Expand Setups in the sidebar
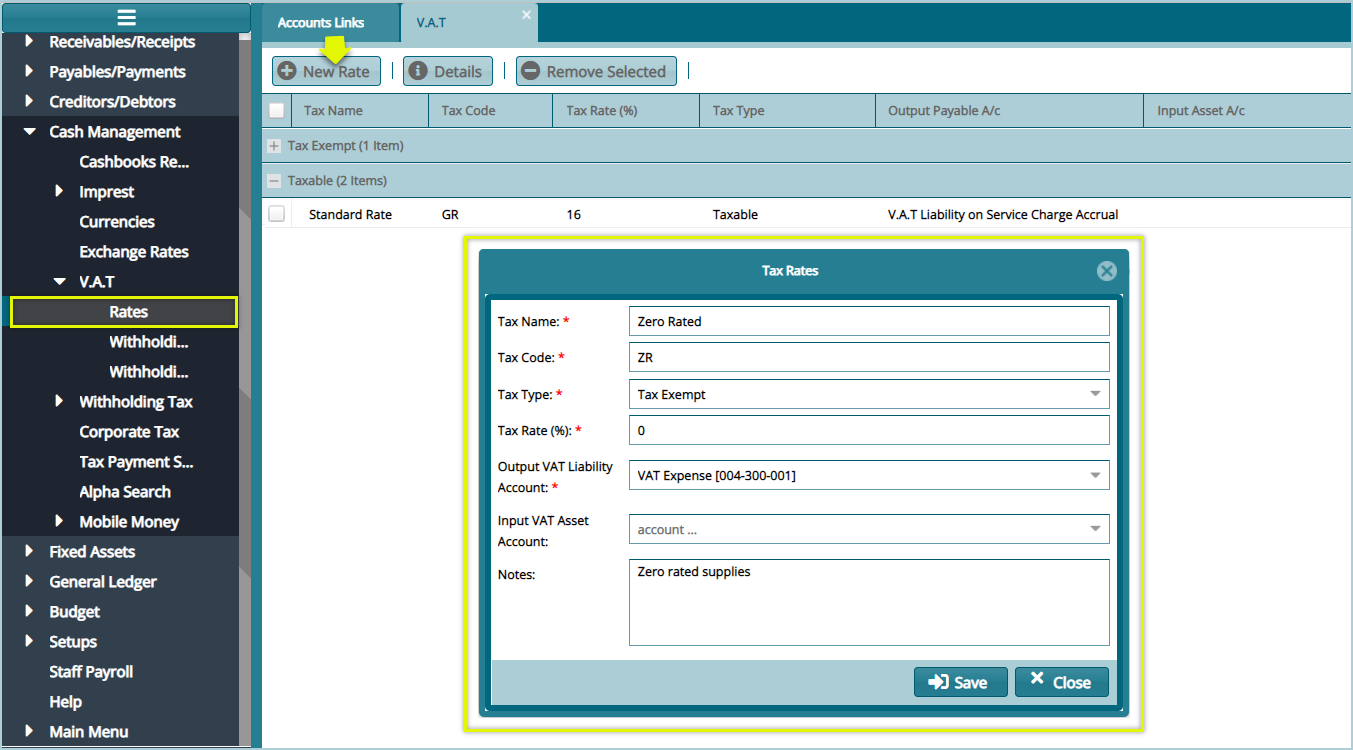The height and width of the screenshot is (750, 1353). pyautogui.click(x=29, y=642)
